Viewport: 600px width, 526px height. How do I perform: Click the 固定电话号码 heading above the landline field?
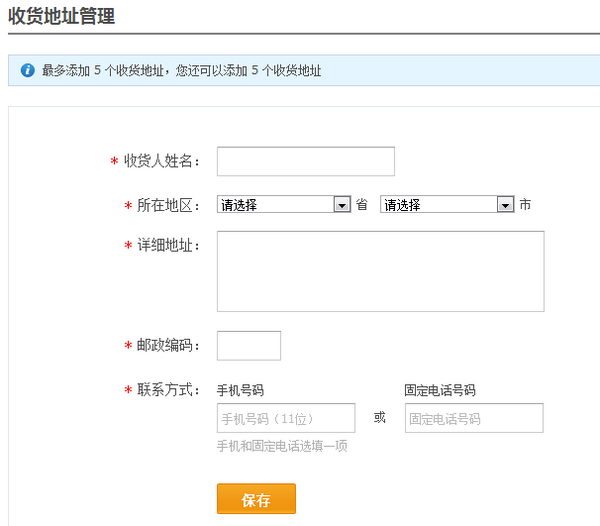coord(439,390)
